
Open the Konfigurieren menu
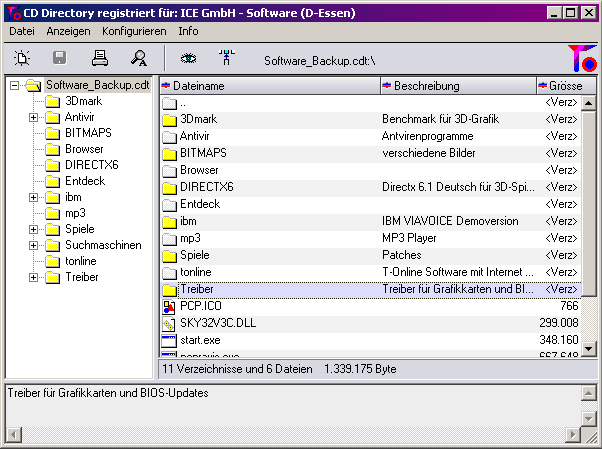click(134, 31)
